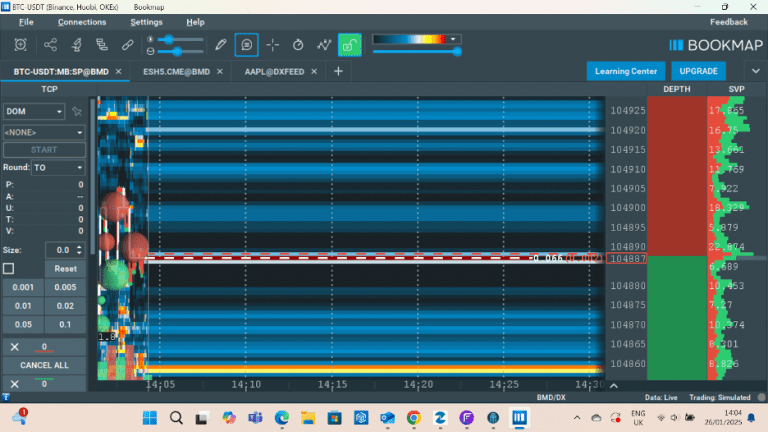Image resolution: width=768 pixels, height=432 pixels.
Task: Toggle the chat notes icon
Action: click(246, 45)
